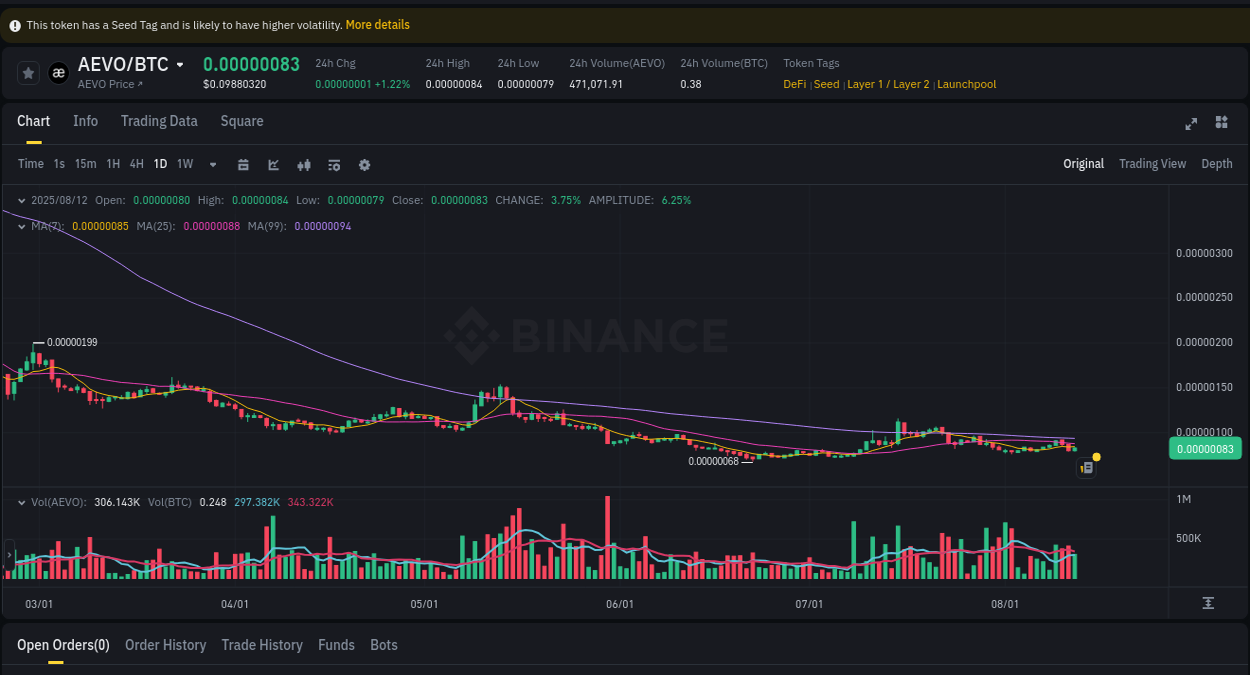Viewport: 1250px width, 675px height.
Task: Switch to the Trading Data tab
Action: [x=159, y=120]
